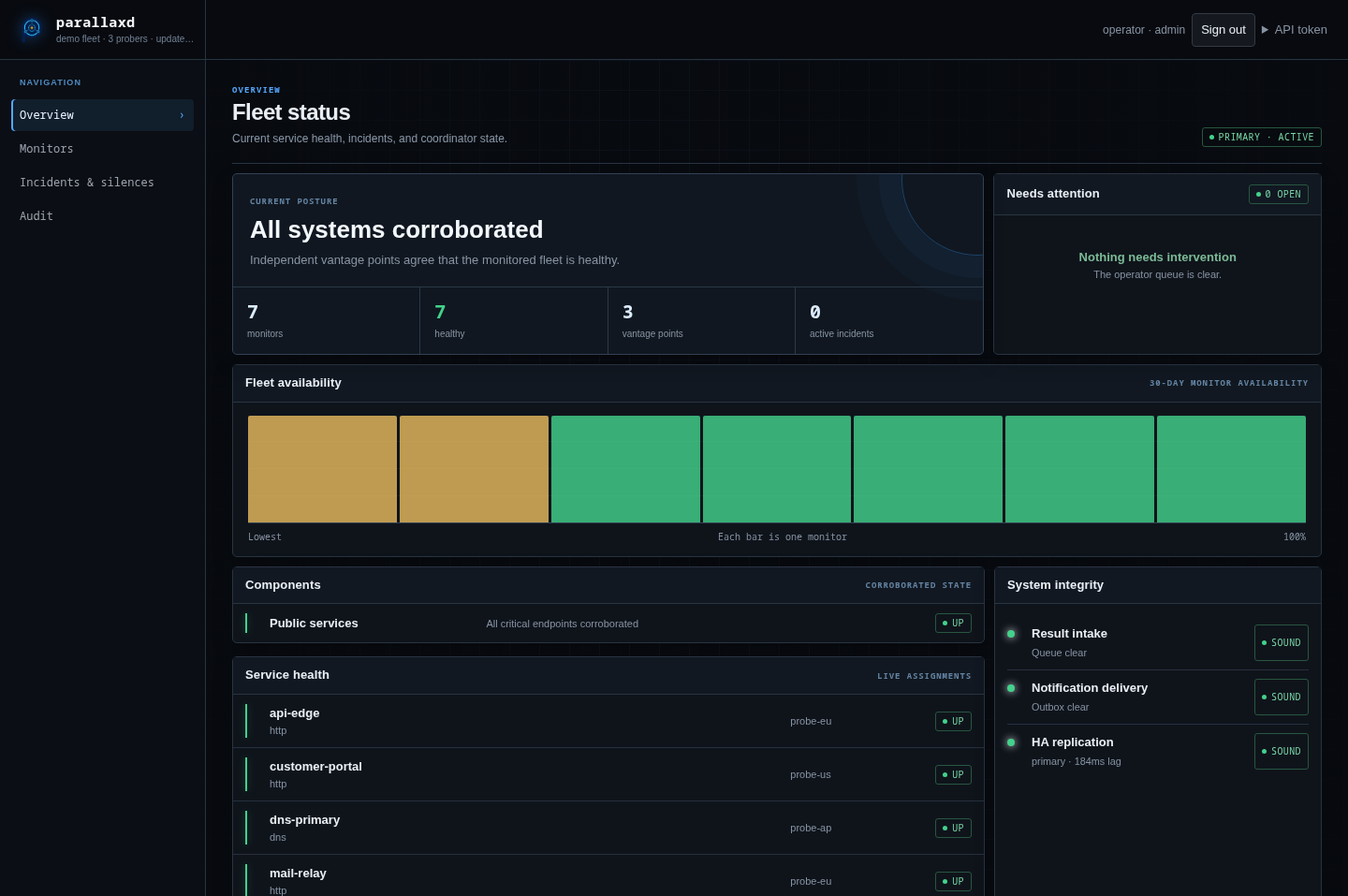This screenshot has width=1348, height=896.
Task: Click the SOUND badge for HA replication
Action: (1282, 752)
